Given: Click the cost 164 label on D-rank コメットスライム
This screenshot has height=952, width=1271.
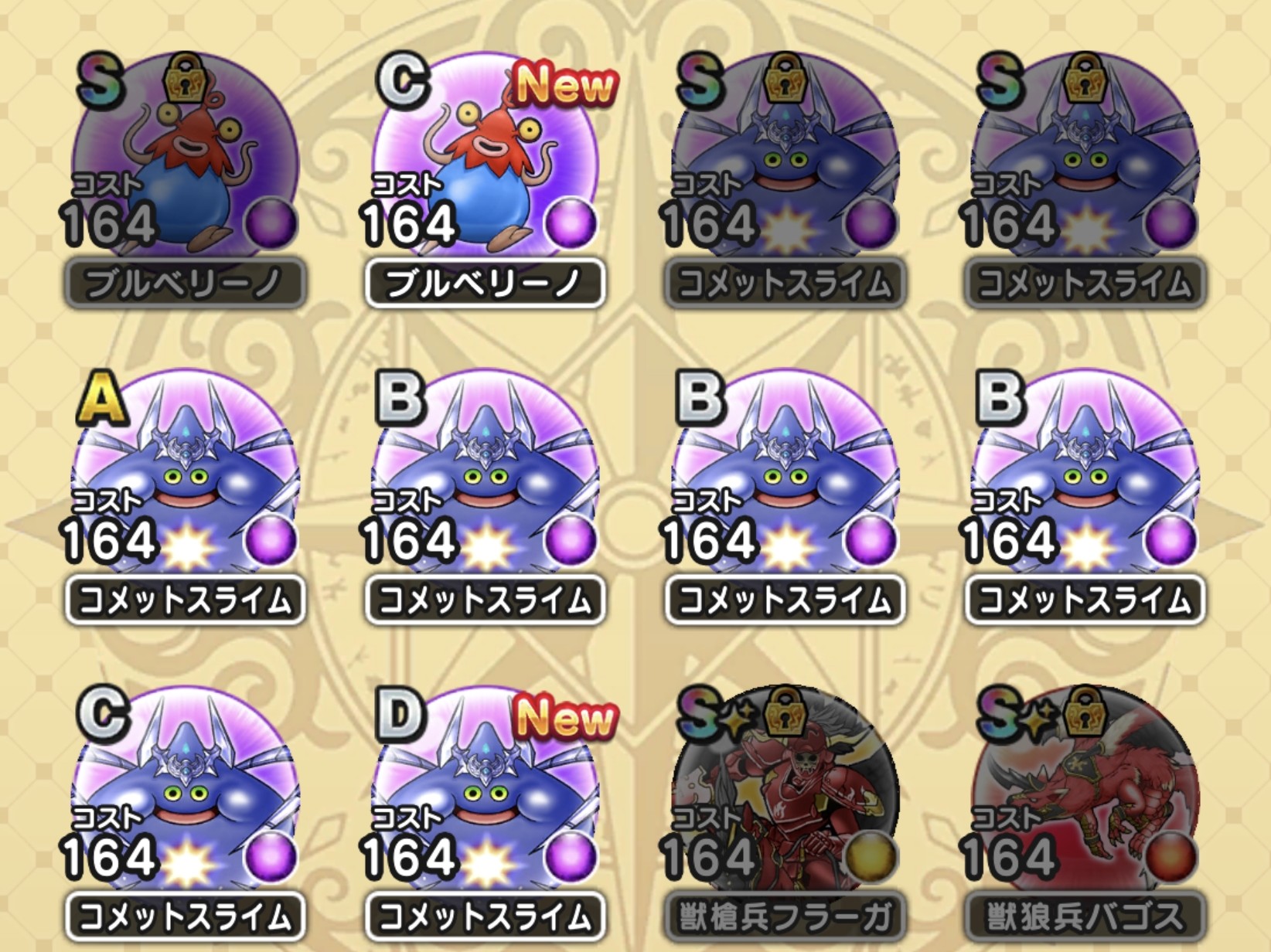Looking at the screenshot, I should pos(410,856).
